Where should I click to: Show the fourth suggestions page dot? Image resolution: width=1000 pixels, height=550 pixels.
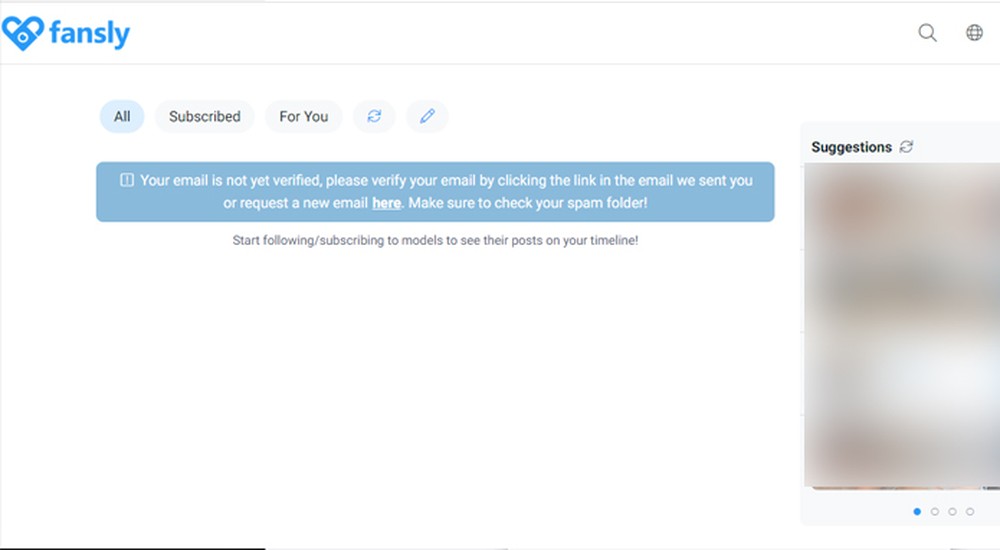pyautogui.click(x=970, y=511)
